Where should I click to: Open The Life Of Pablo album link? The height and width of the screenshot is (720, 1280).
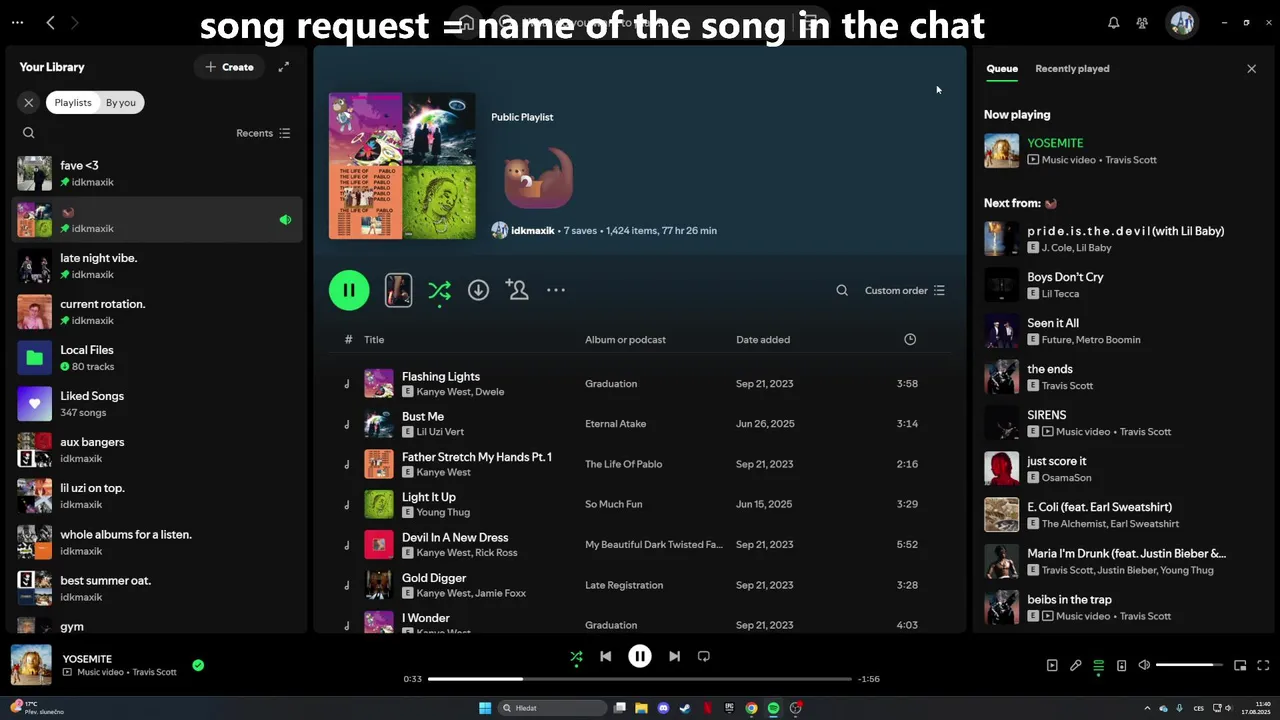point(623,464)
